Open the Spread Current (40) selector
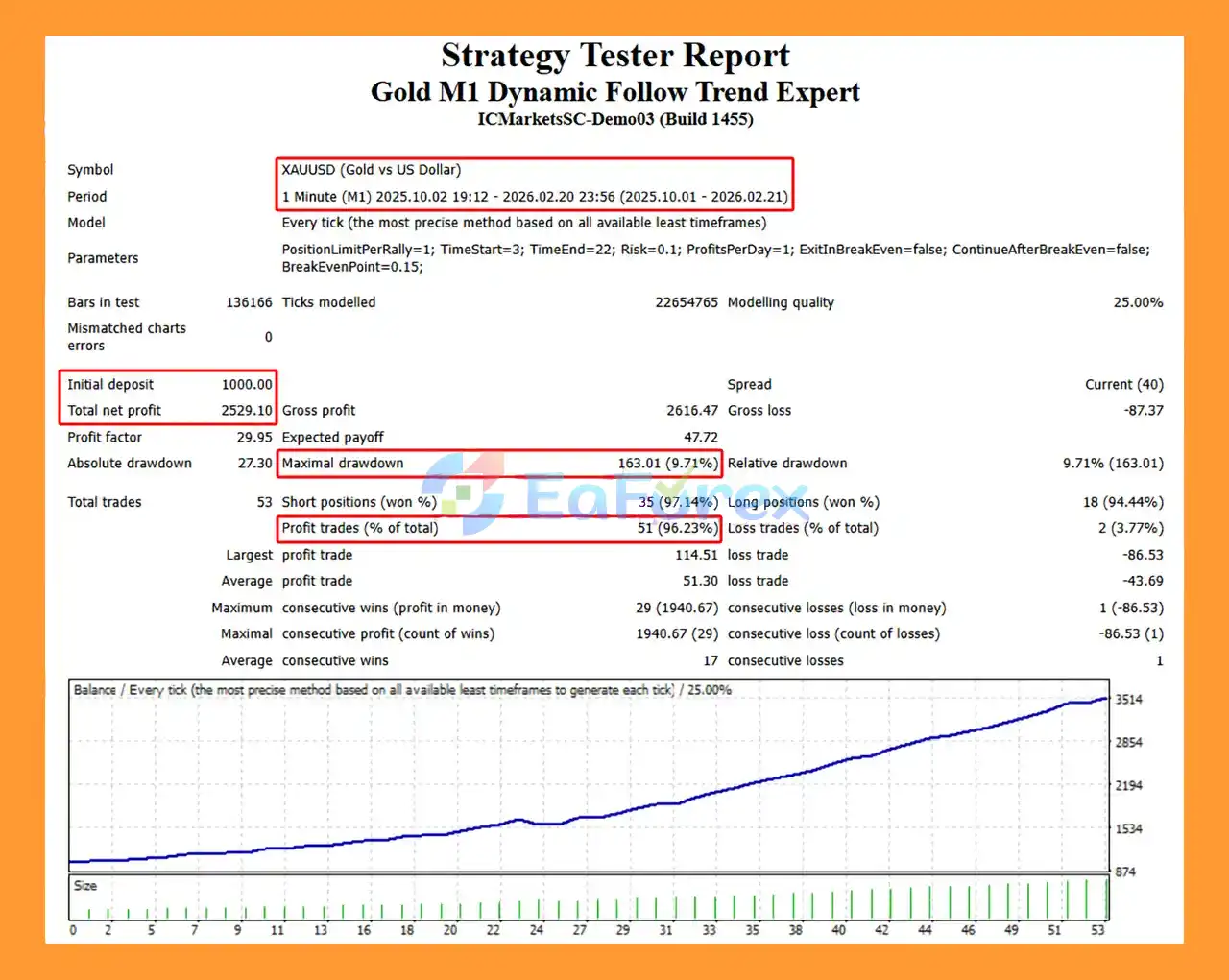Image resolution: width=1229 pixels, height=980 pixels. [1124, 384]
